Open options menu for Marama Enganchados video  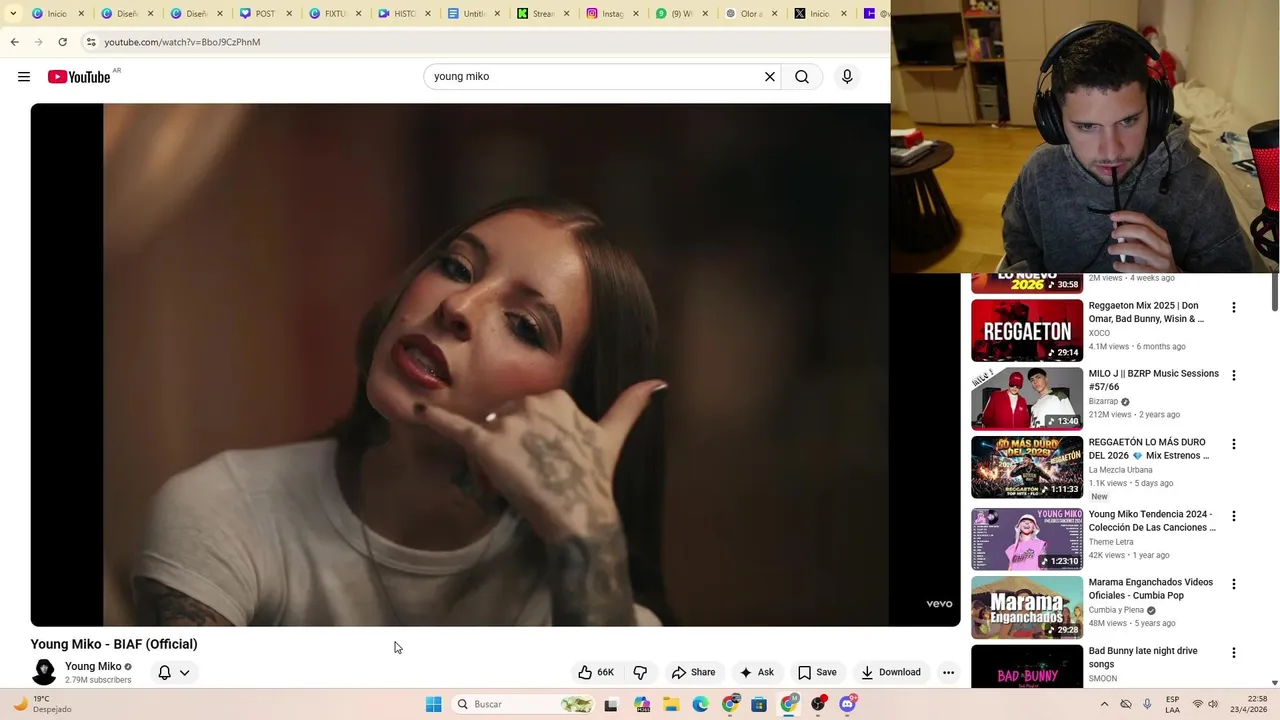[x=1234, y=584]
